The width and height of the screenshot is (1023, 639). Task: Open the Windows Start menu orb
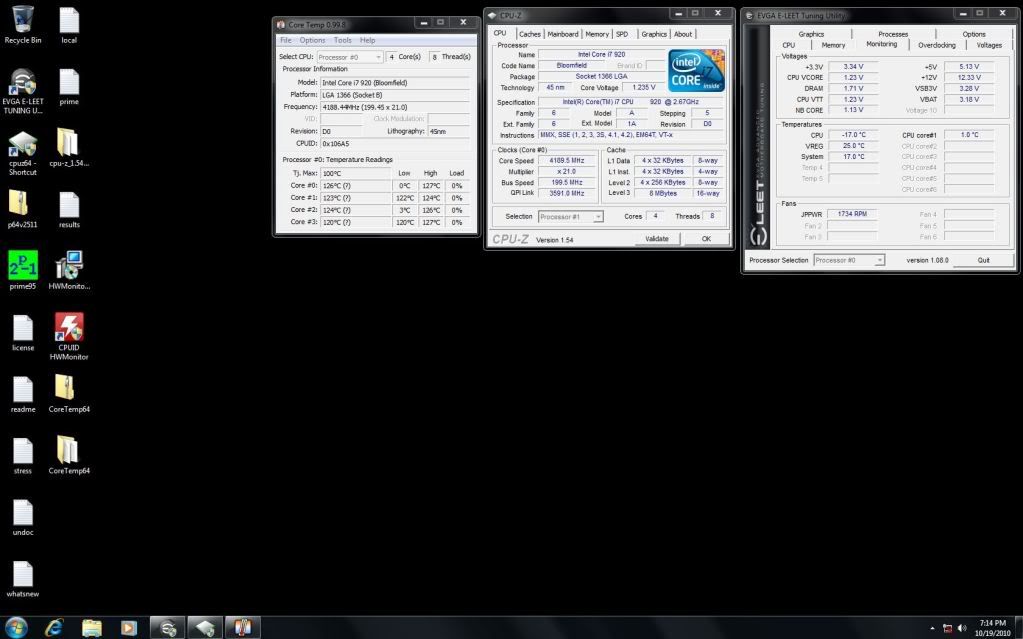point(16,627)
